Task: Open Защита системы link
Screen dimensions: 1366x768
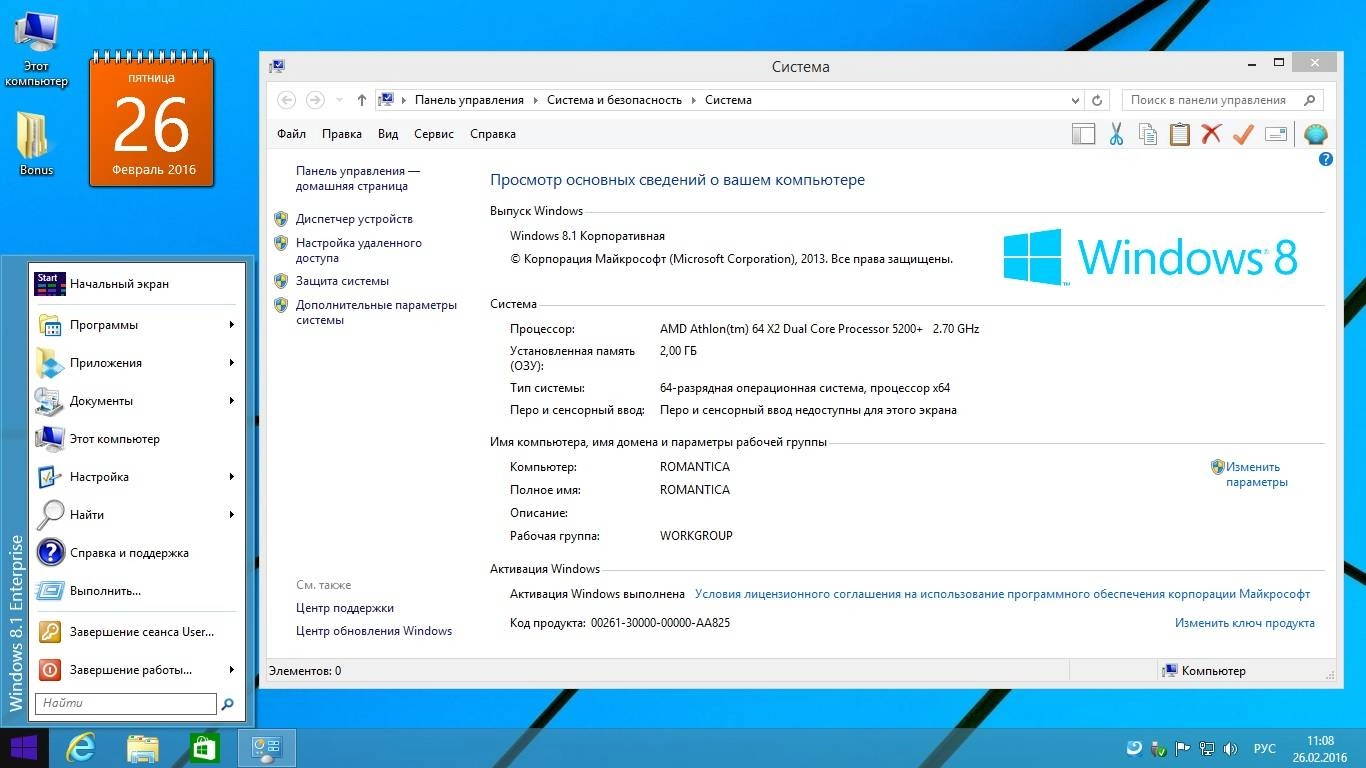Action: [342, 281]
